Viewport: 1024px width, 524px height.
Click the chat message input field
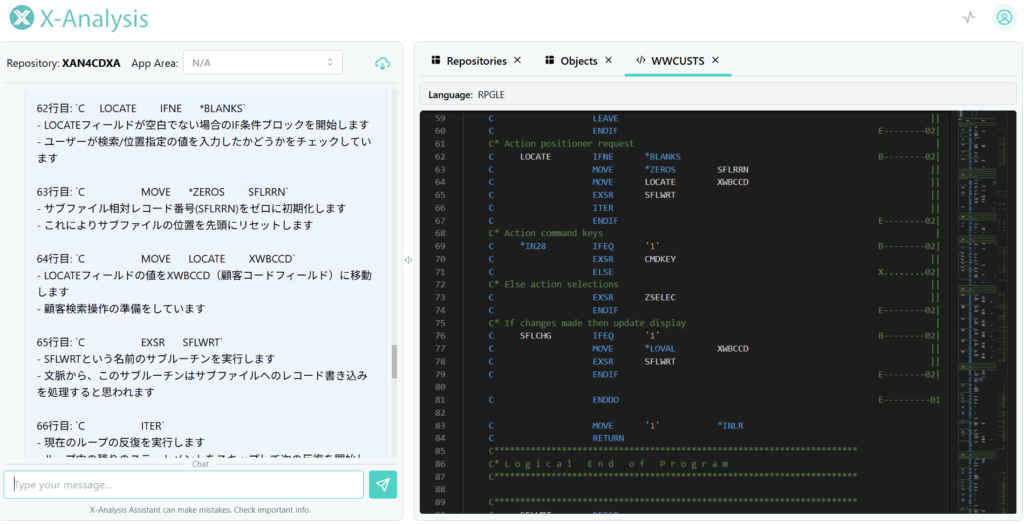(x=184, y=485)
